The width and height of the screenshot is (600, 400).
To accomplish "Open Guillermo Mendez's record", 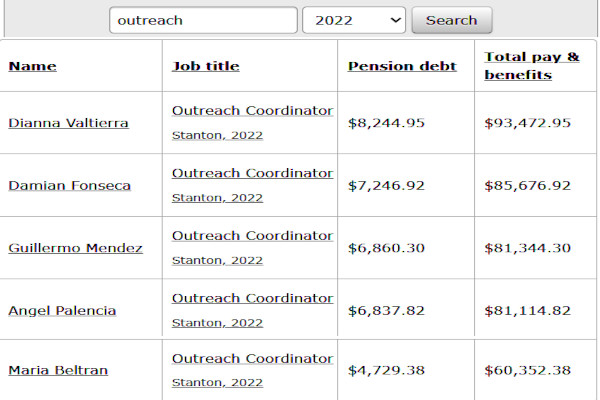I will tap(75, 247).
